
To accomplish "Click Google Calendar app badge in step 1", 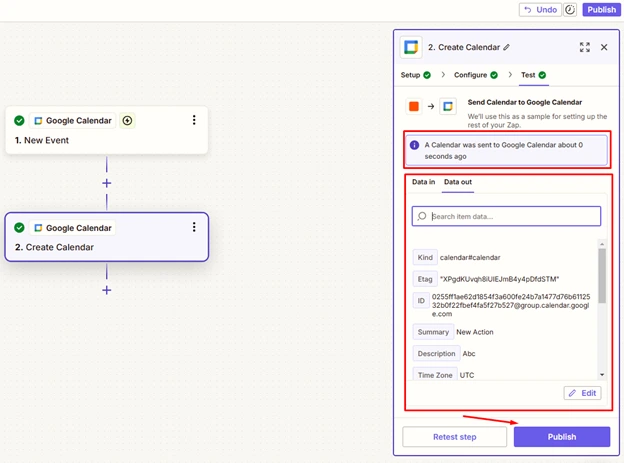I will pyautogui.click(x=73, y=120).
